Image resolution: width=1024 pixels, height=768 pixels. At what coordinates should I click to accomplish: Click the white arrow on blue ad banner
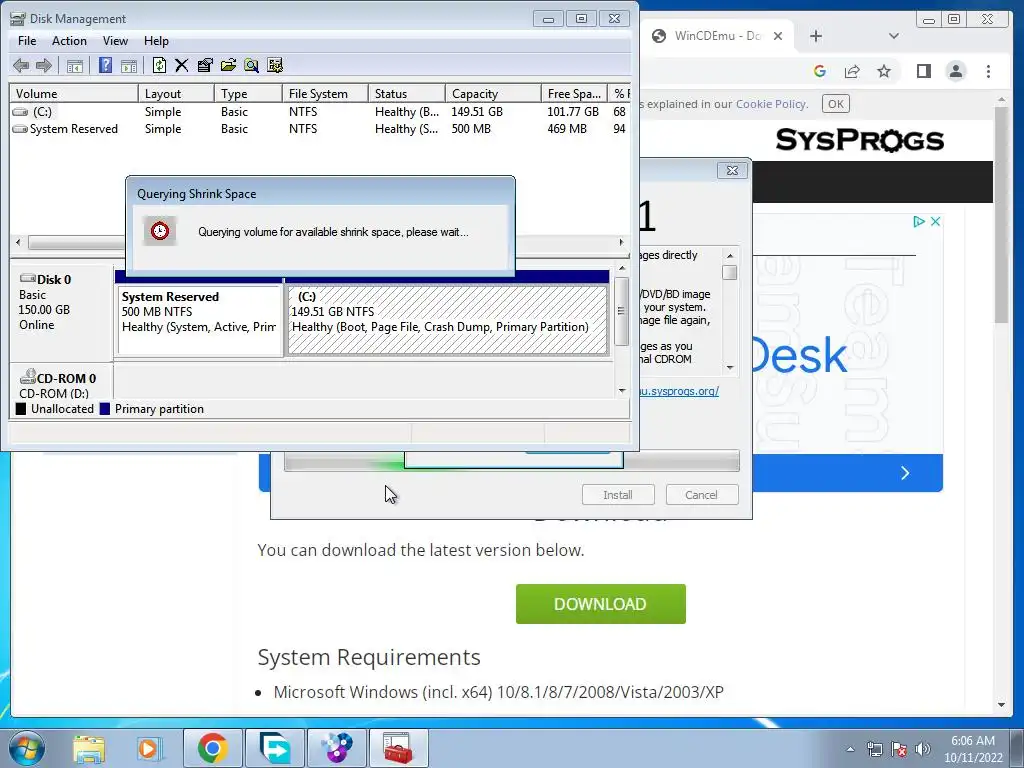click(904, 473)
